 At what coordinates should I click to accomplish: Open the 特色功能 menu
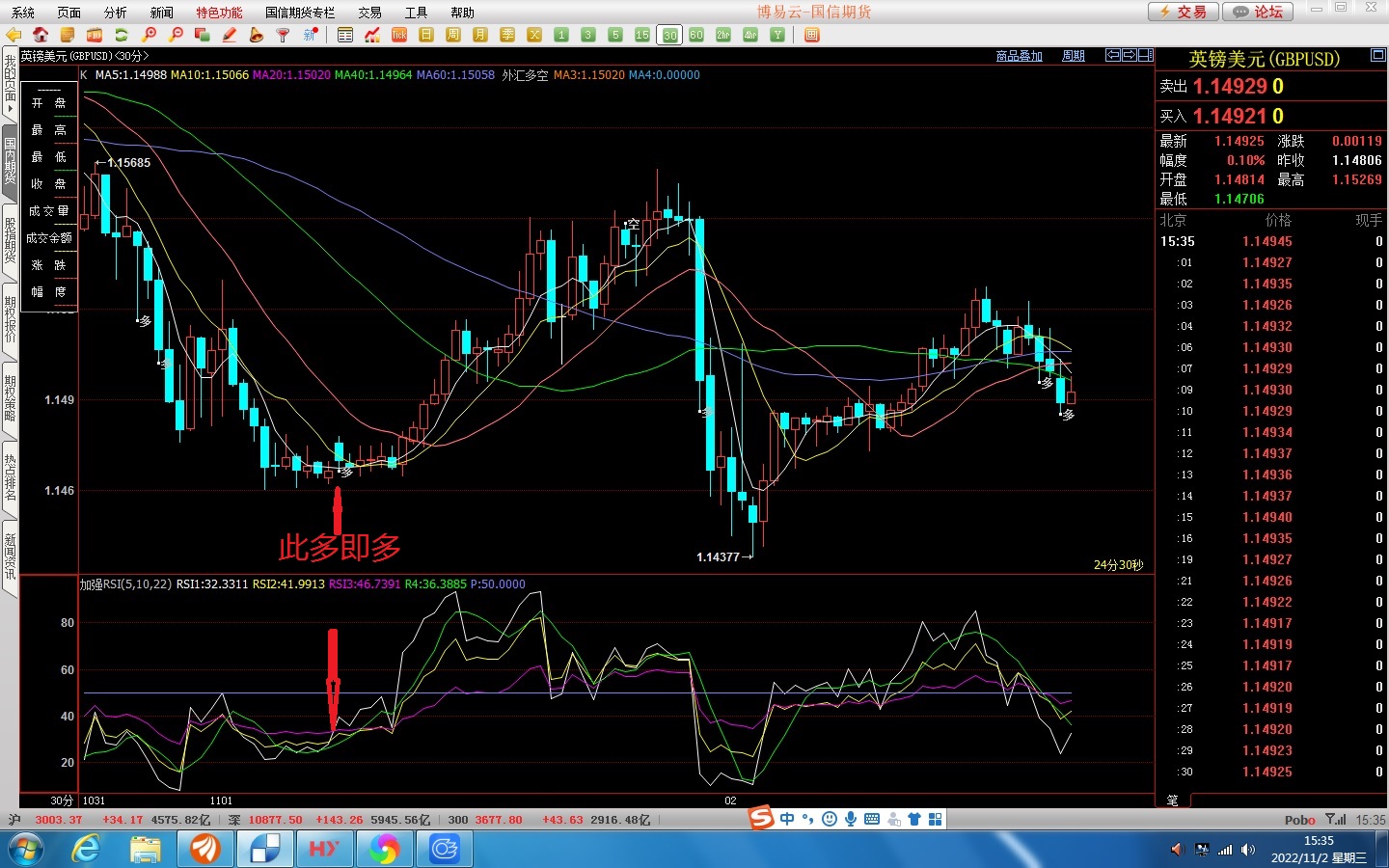tap(220, 13)
